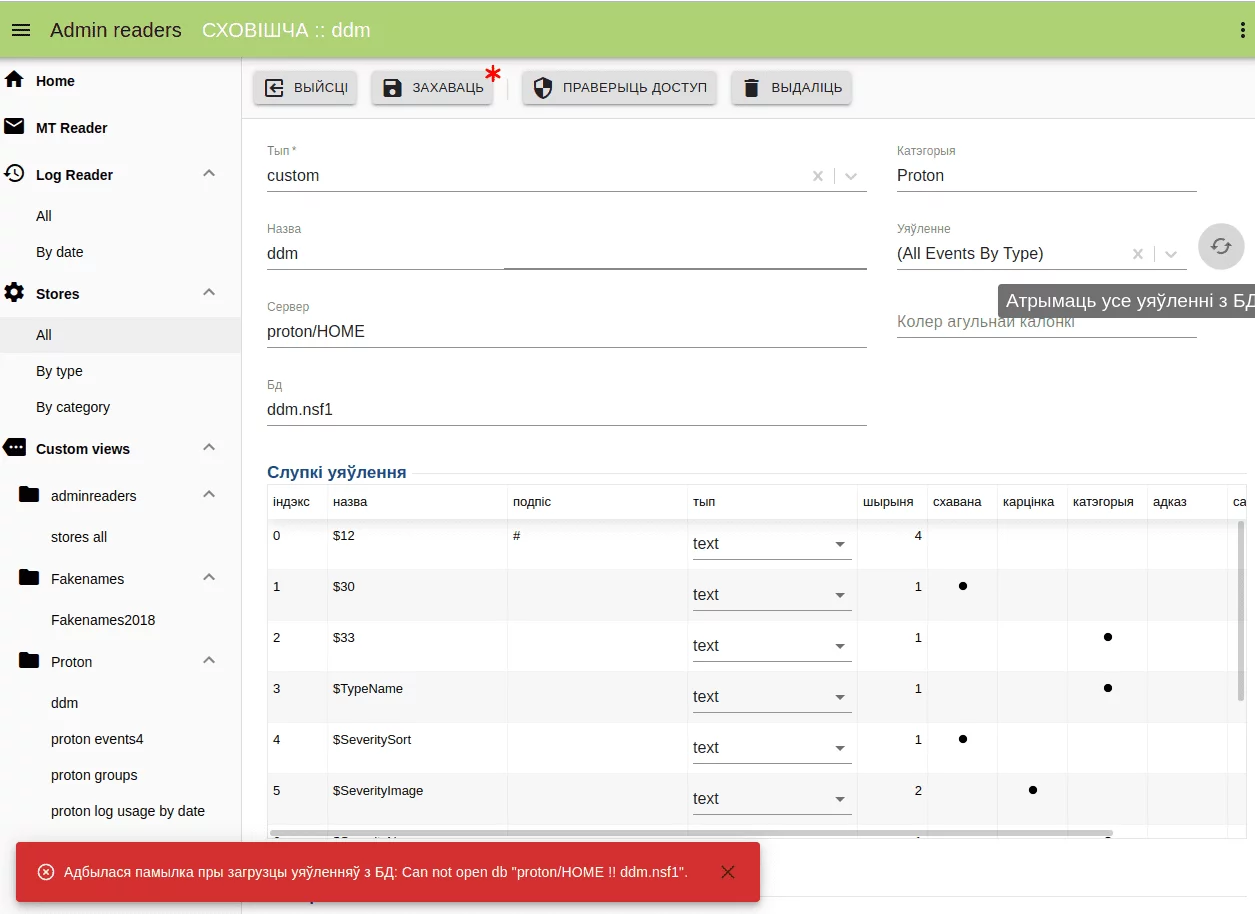This screenshot has height=914, width=1255.
Task: Select By category under Stores
Action: (x=73, y=407)
